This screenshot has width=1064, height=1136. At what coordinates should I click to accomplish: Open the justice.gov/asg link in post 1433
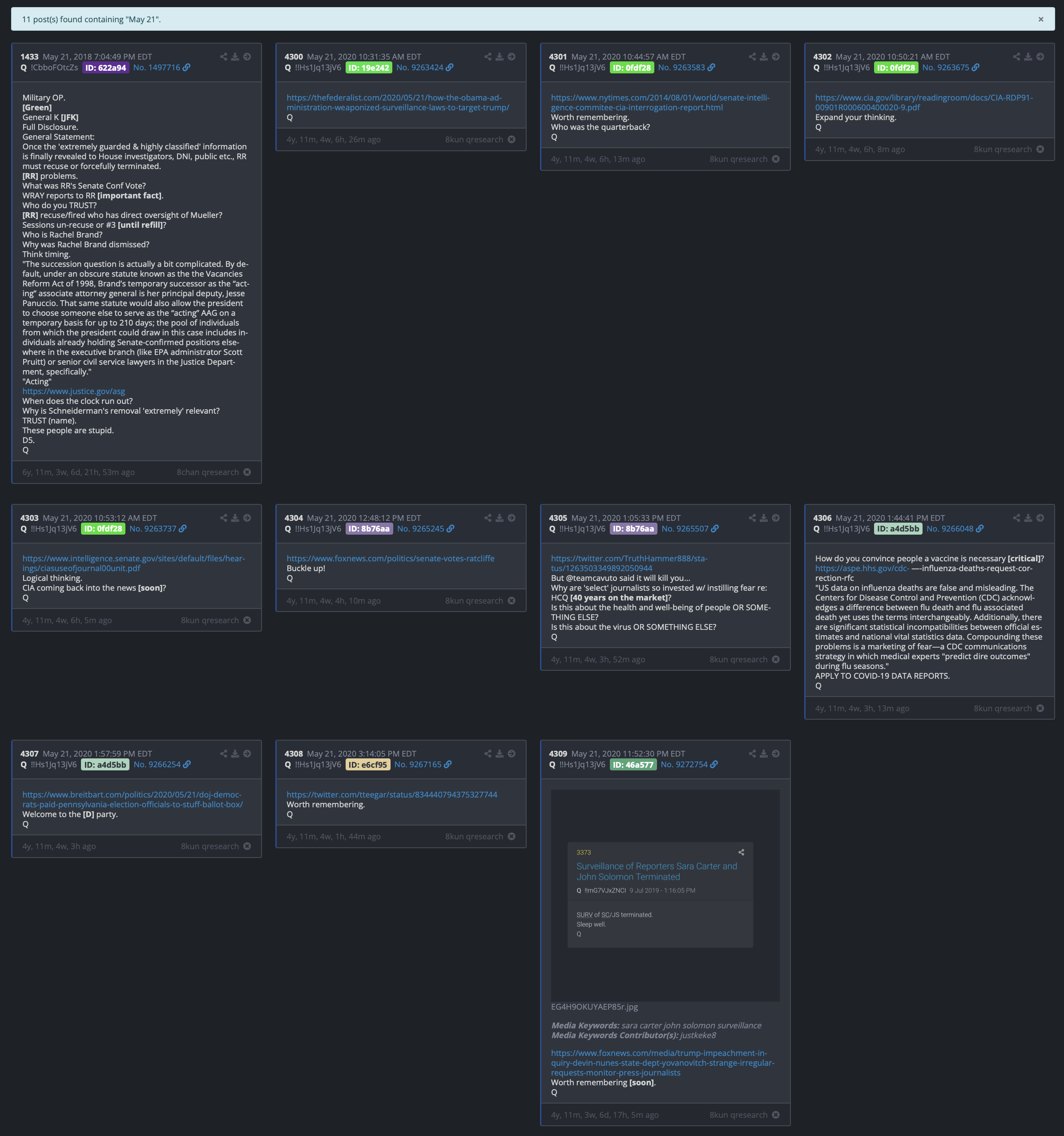click(74, 391)
